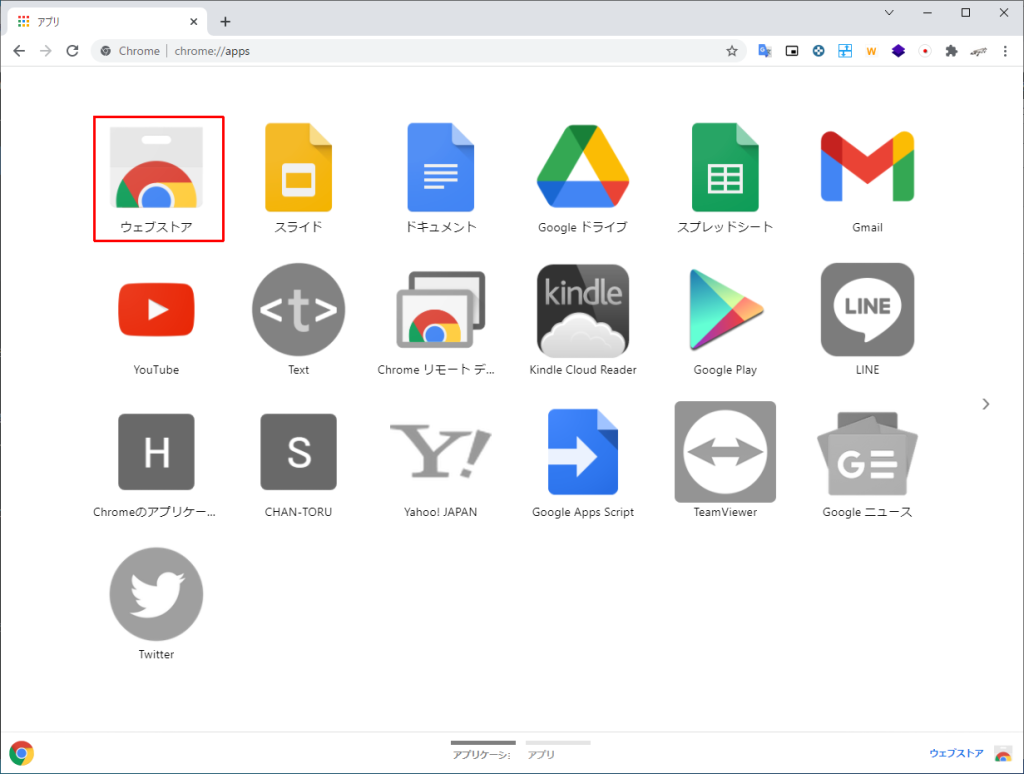
Task: Click the blue circular extension icon
Action: [818, 51]
